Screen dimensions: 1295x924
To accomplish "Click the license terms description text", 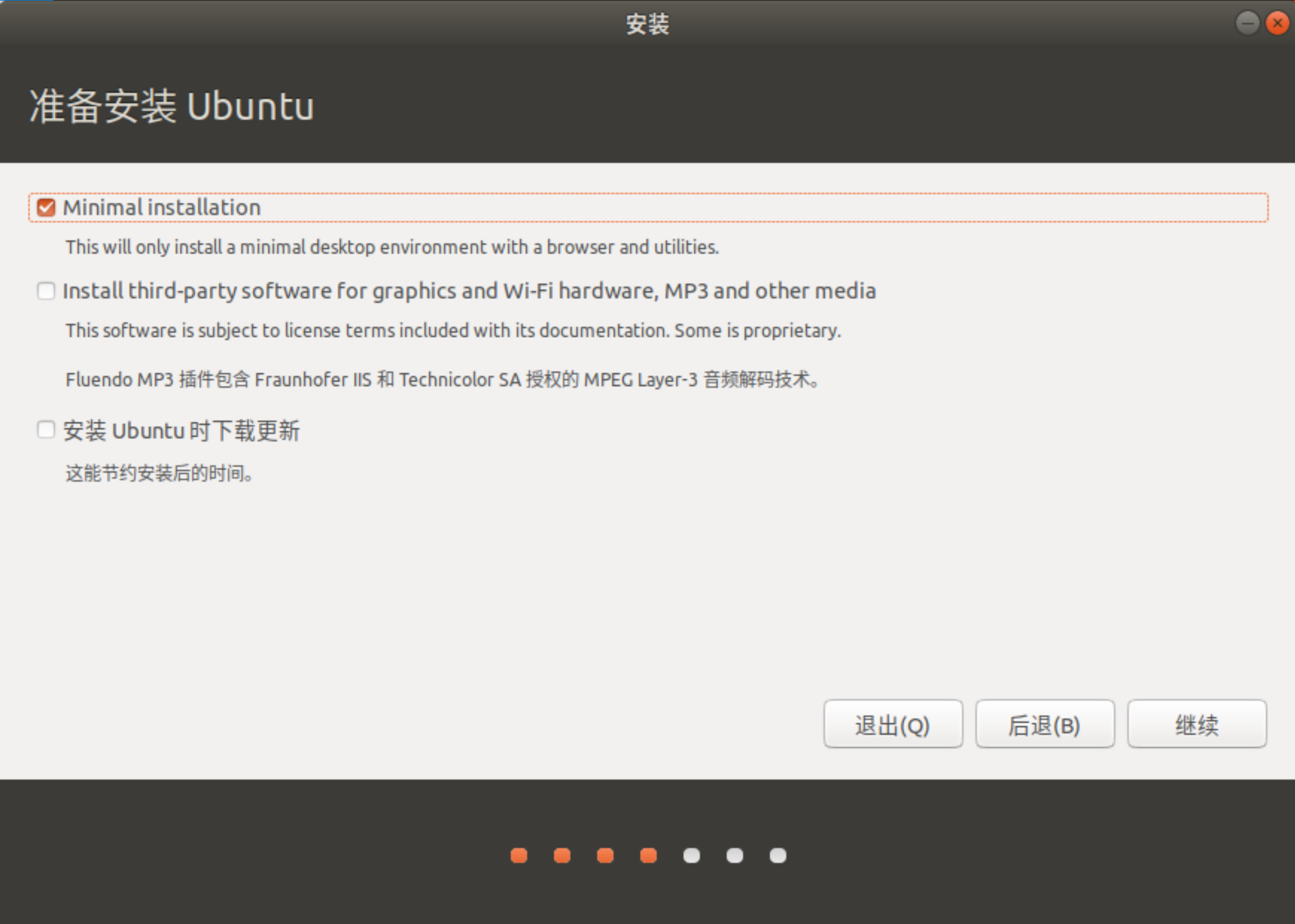I will point(453,330).
